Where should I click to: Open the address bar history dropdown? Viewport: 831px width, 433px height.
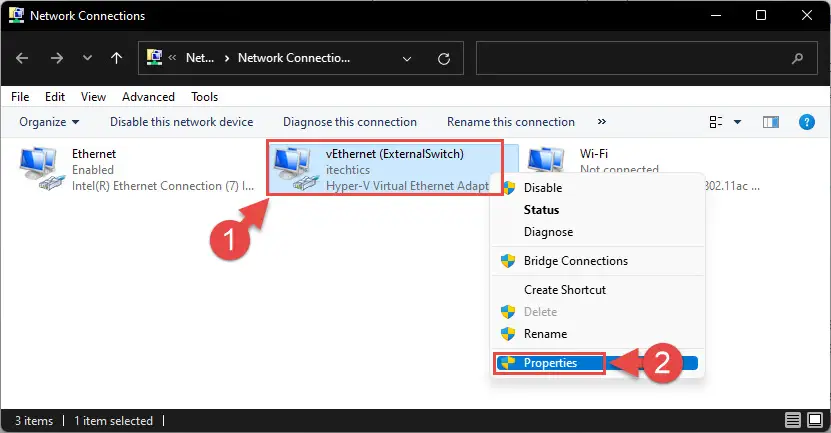coord(406,58)
